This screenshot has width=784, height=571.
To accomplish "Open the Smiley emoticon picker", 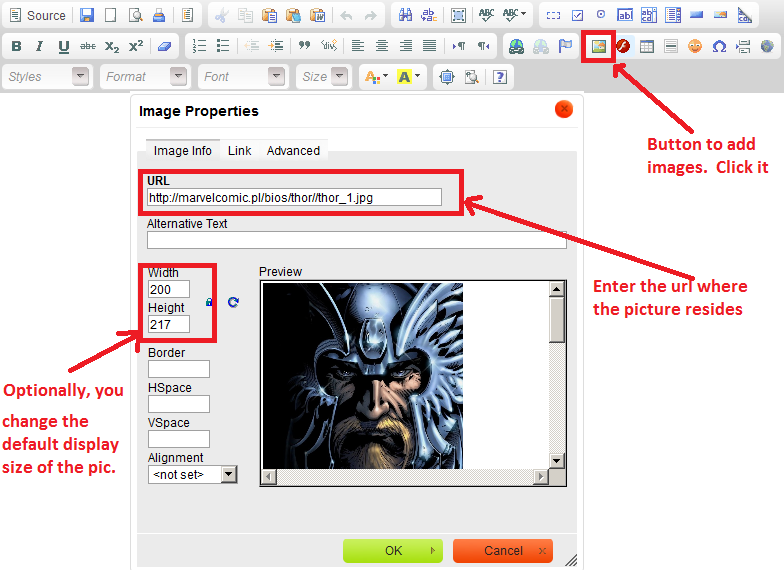I will 695,46.
